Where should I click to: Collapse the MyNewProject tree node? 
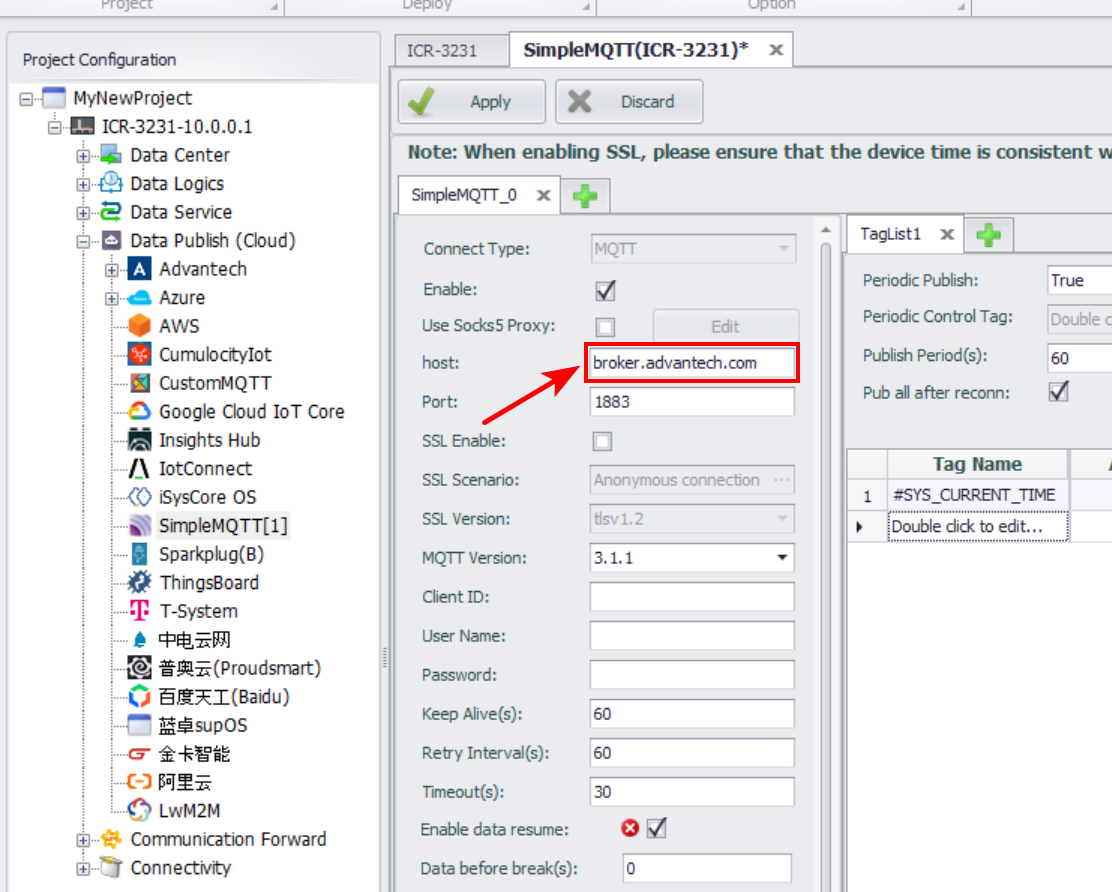coord(26,99)
